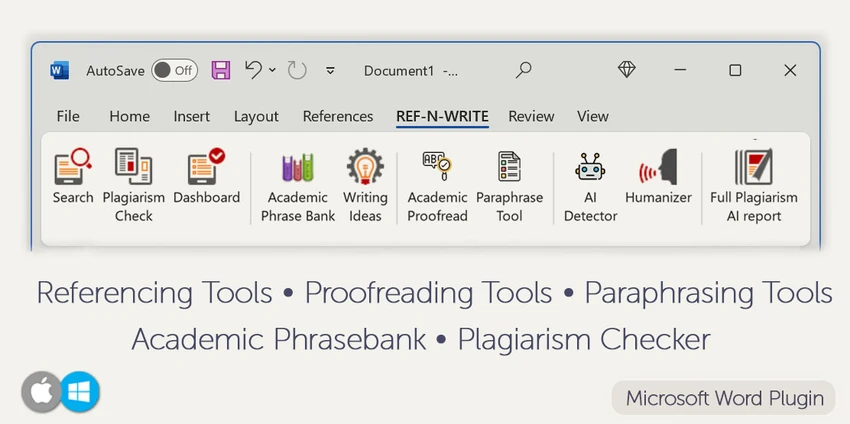The image size is (850, 424).
Task: Start Academic Proofread
Action: (437, 186)
